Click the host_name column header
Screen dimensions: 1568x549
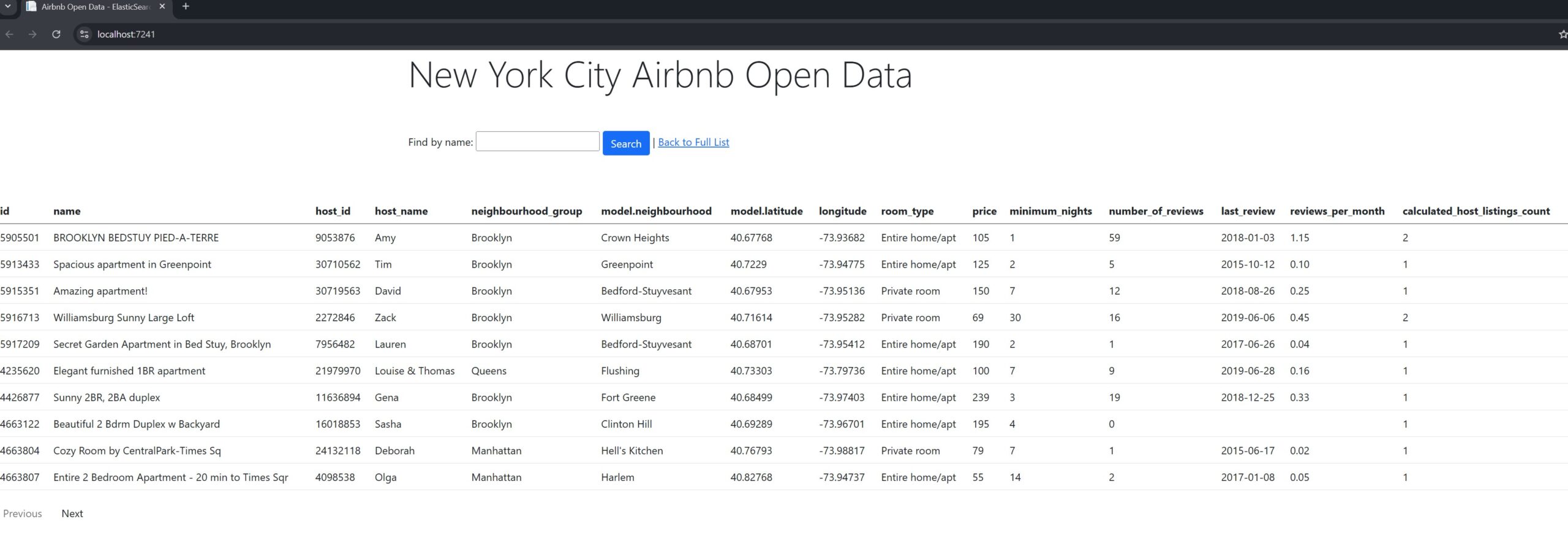(x=401, y=211)
